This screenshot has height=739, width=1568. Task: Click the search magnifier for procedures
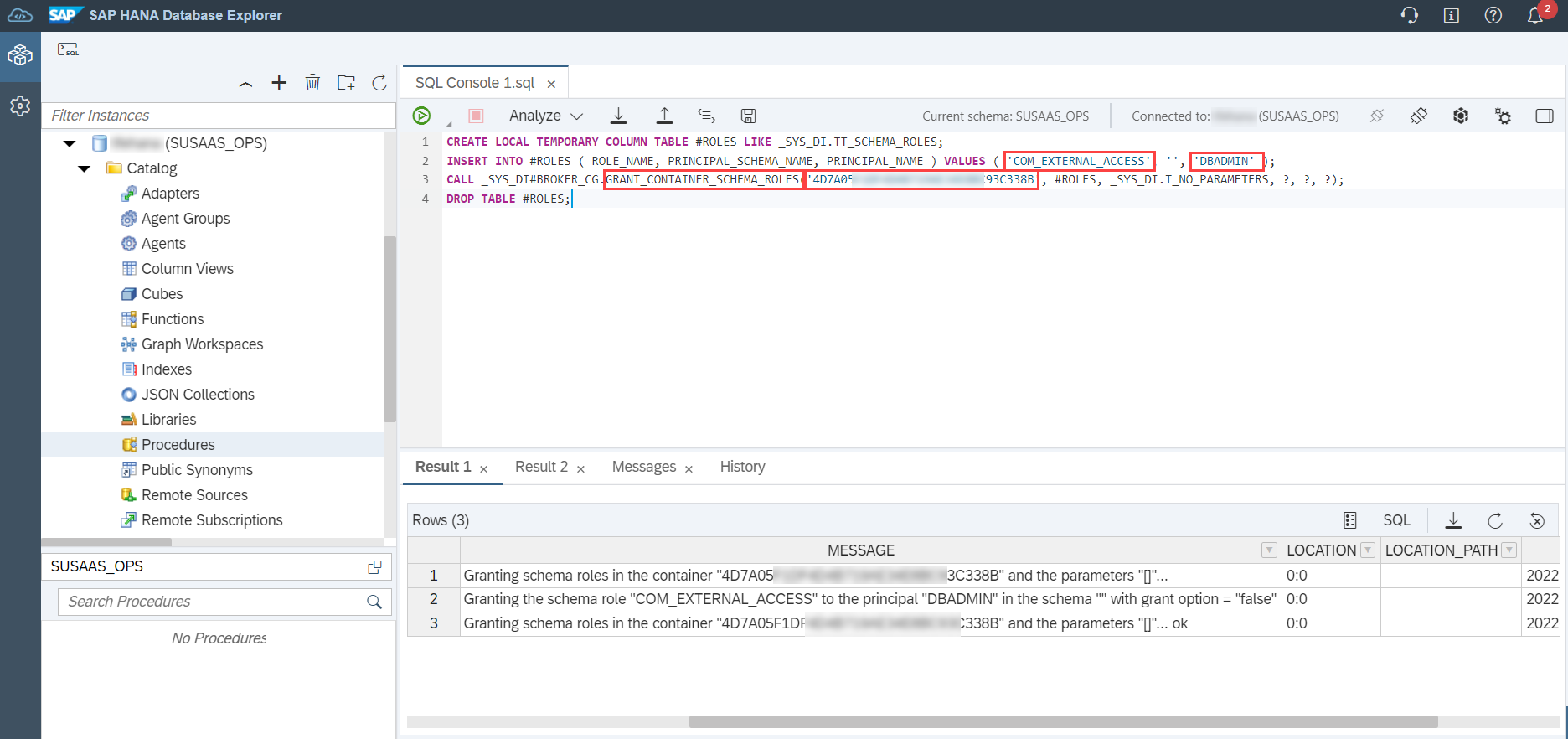pos(374,602)
